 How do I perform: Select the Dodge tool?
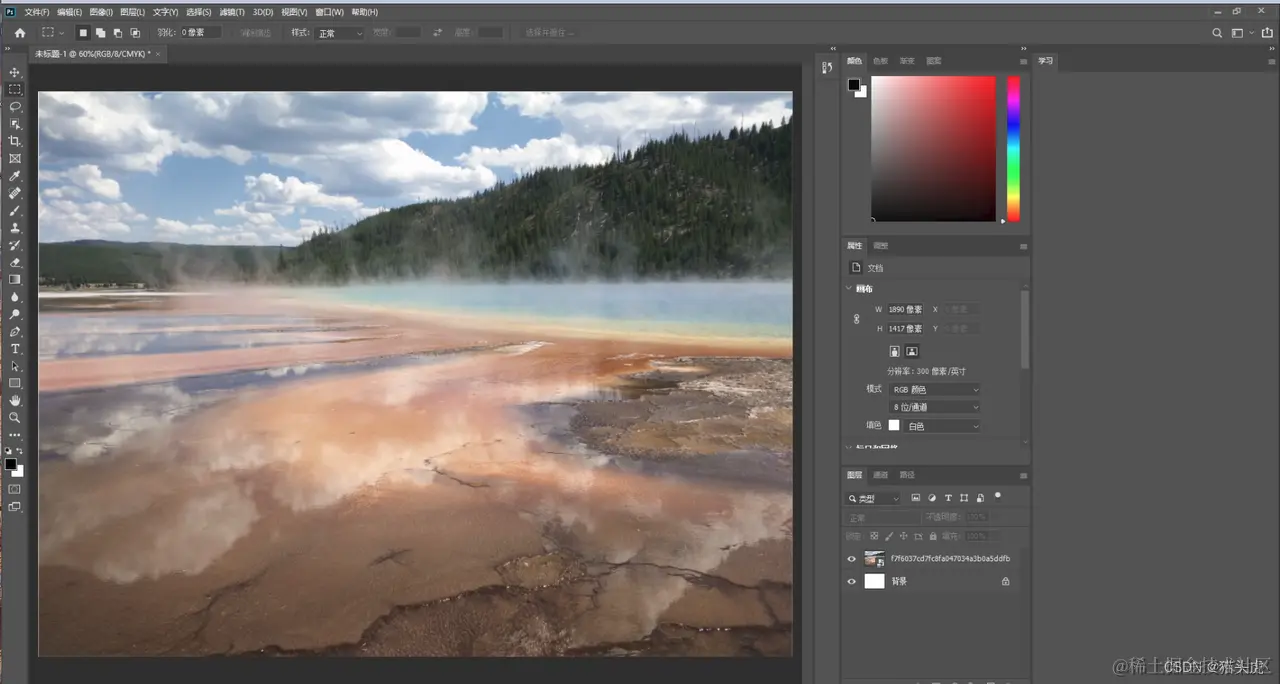15,314
